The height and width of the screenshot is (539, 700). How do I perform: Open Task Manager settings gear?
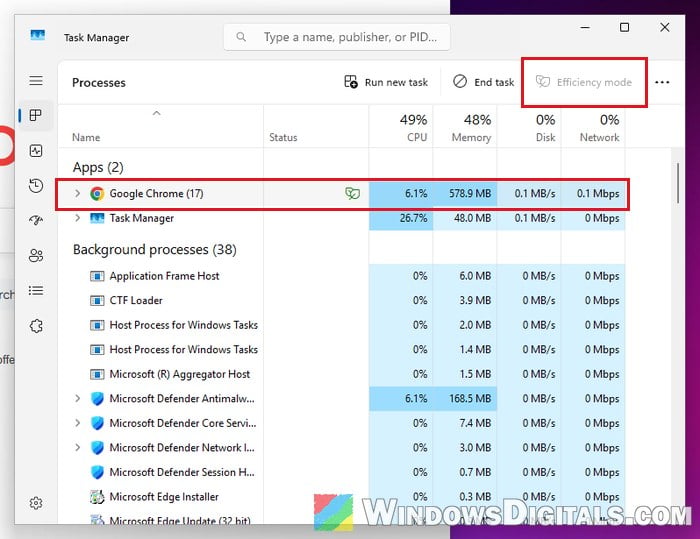click(36, 503)
